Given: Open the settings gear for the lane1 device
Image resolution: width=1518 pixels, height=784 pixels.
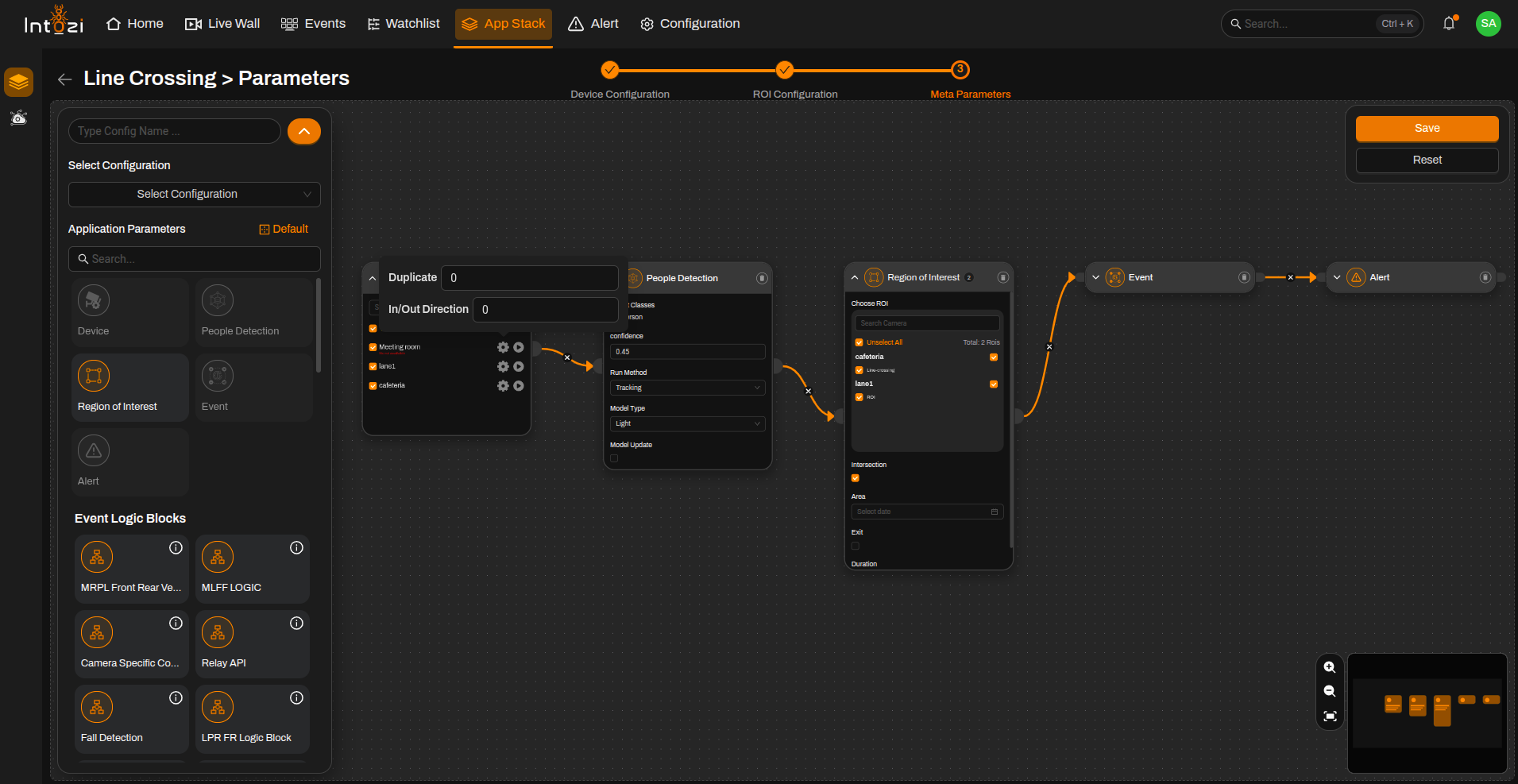Looking at the screenshot, I should 503,366.
